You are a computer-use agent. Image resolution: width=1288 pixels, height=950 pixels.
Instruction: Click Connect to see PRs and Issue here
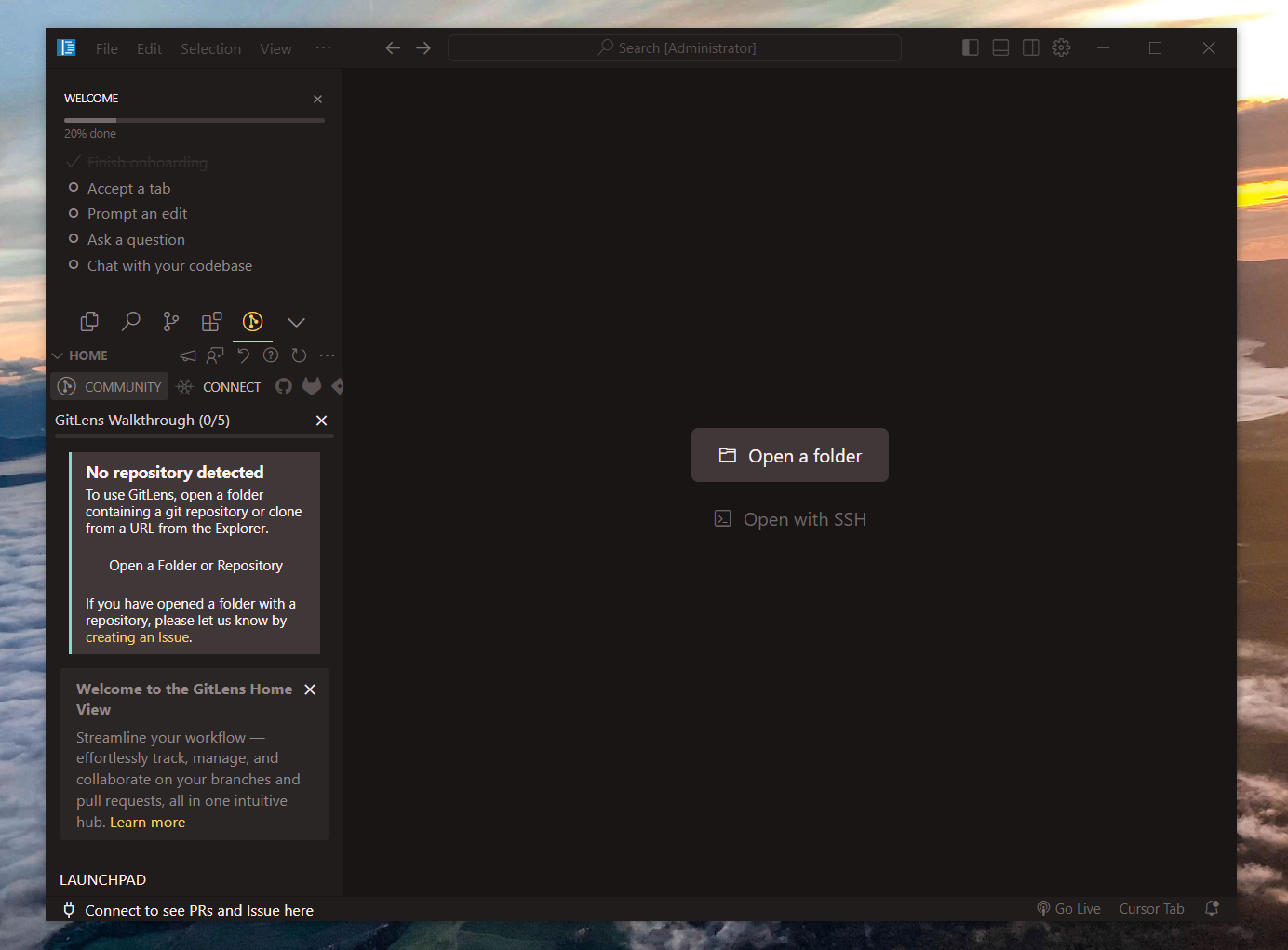pos(199,910)
